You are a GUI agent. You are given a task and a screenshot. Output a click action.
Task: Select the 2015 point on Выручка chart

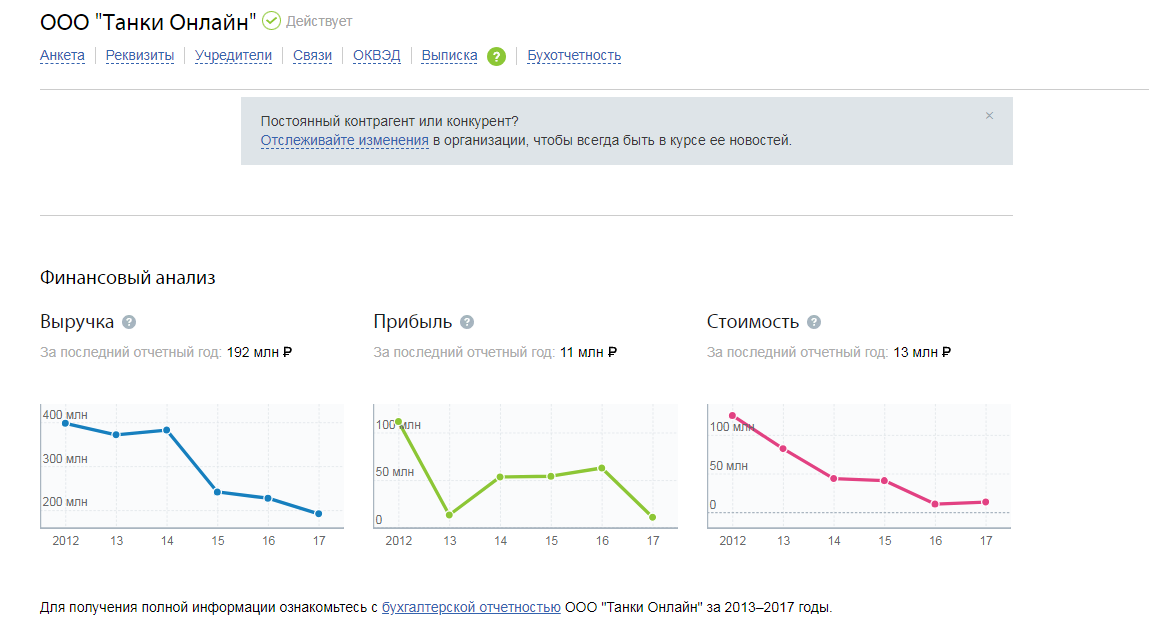click(217, 492)
